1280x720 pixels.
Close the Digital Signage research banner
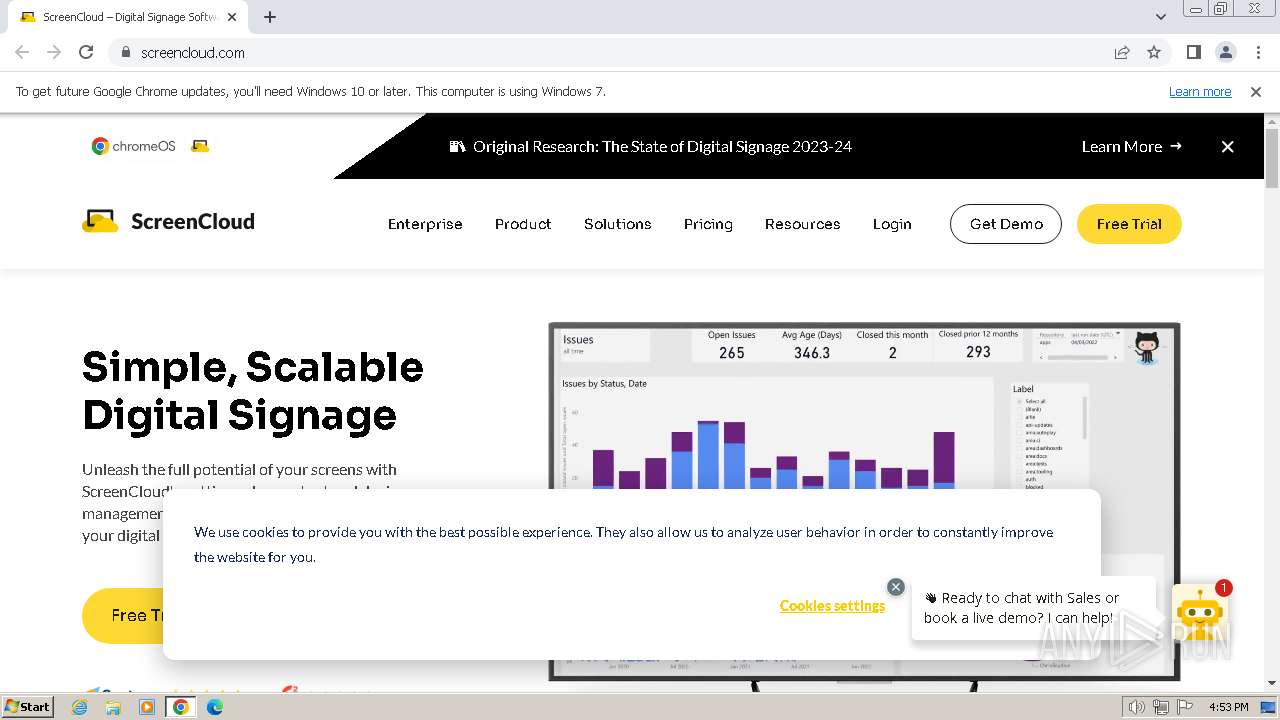1228,147
